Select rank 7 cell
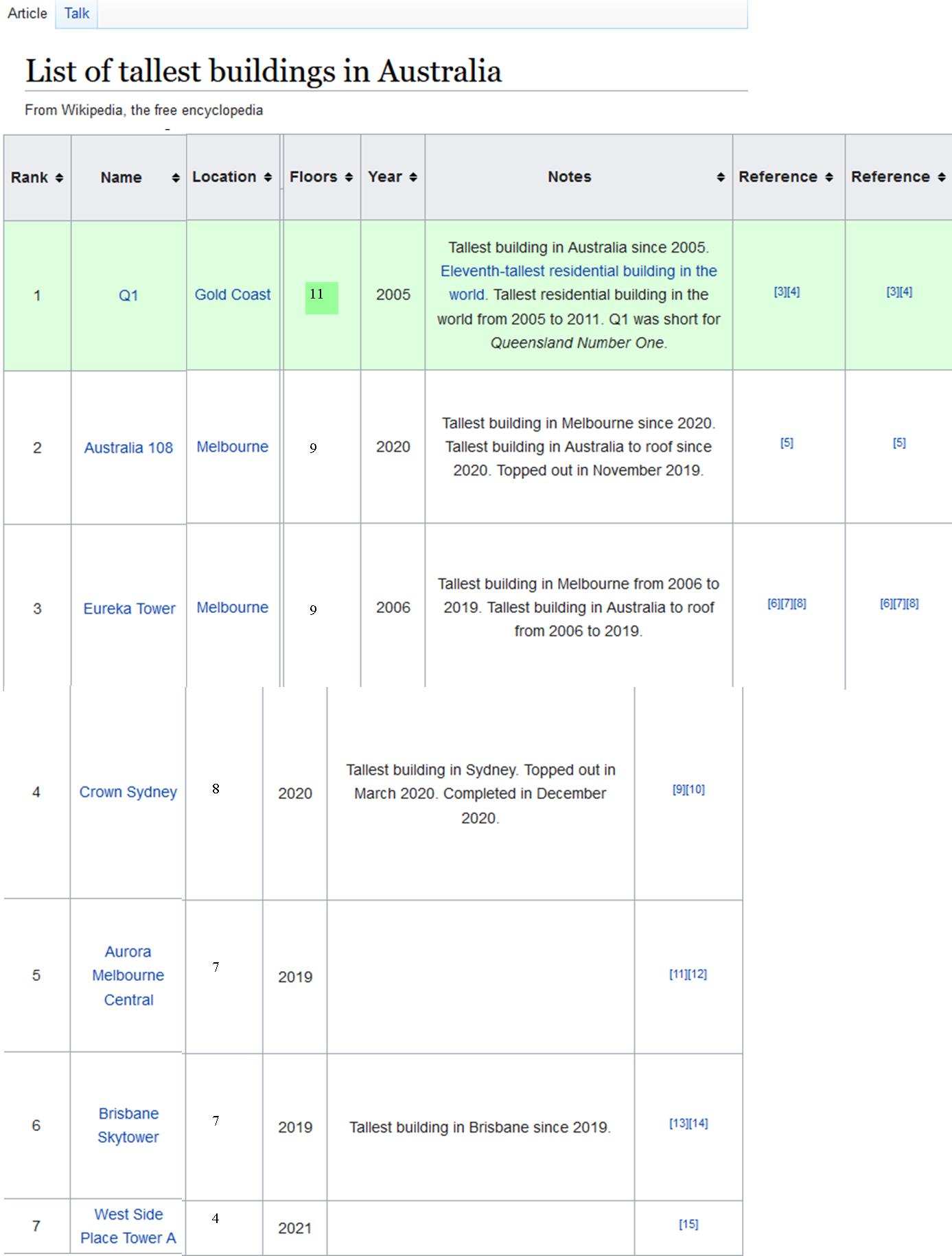Image resolution: width=952 pixels, height=1256 pixels. point(36,1226)
